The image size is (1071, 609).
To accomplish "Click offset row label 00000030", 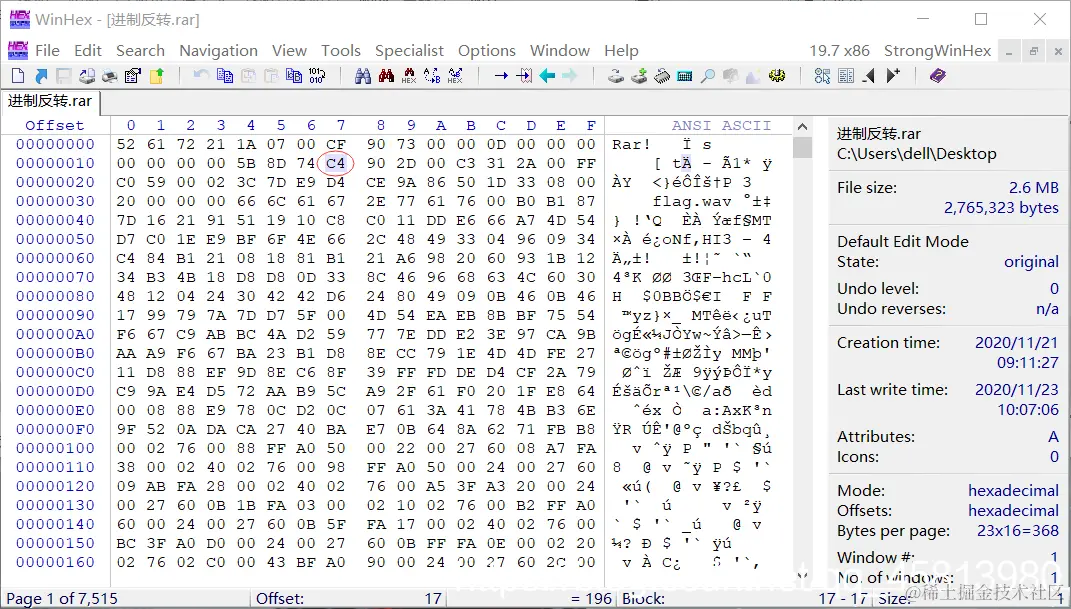I will pyautogui.click(x=55, y=201).
